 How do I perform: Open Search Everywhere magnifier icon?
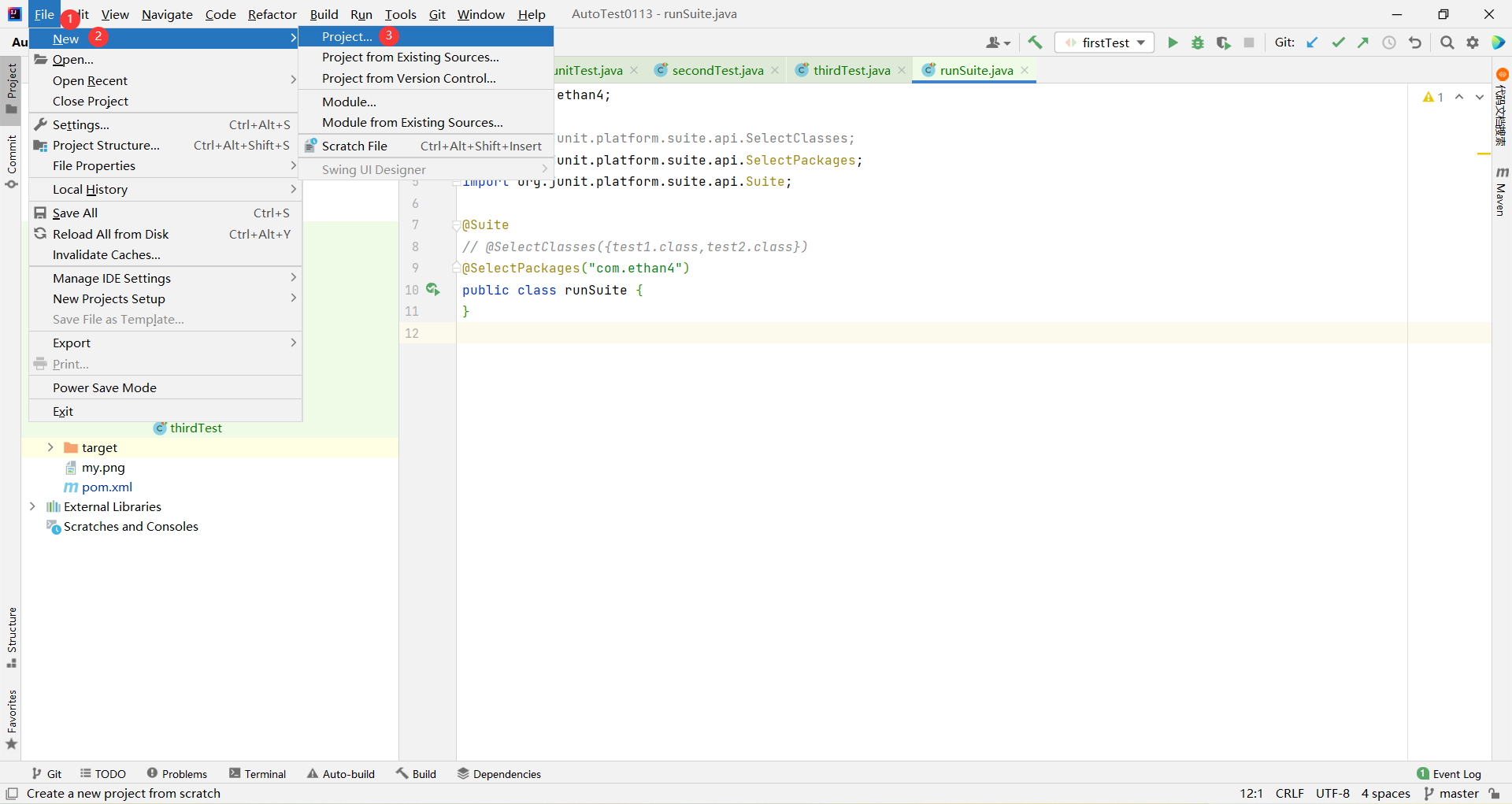pyautogui.click(x=1447, y=43)
